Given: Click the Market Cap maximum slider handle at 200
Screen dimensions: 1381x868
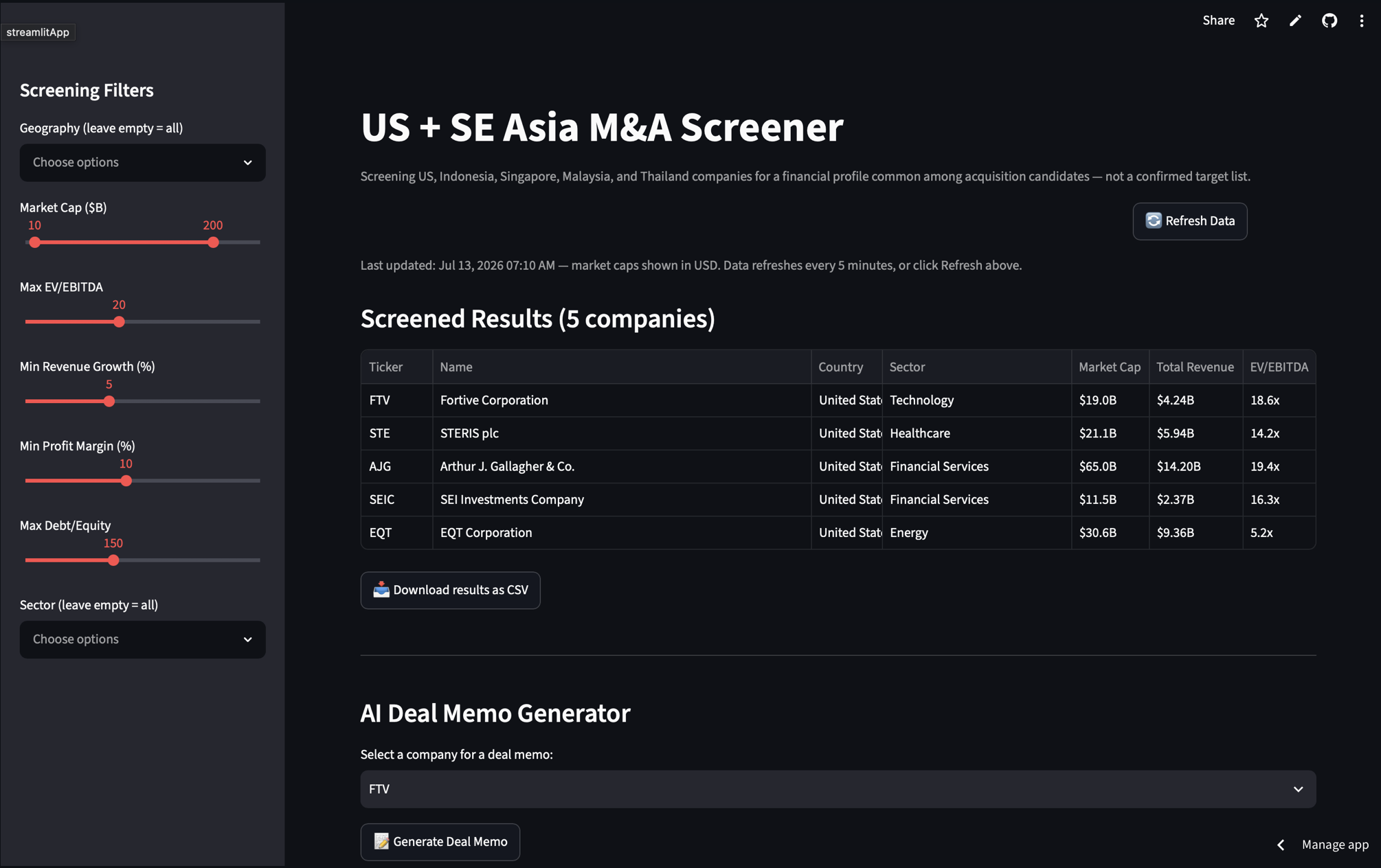Looking at the screenshot, I should [213, 242].
